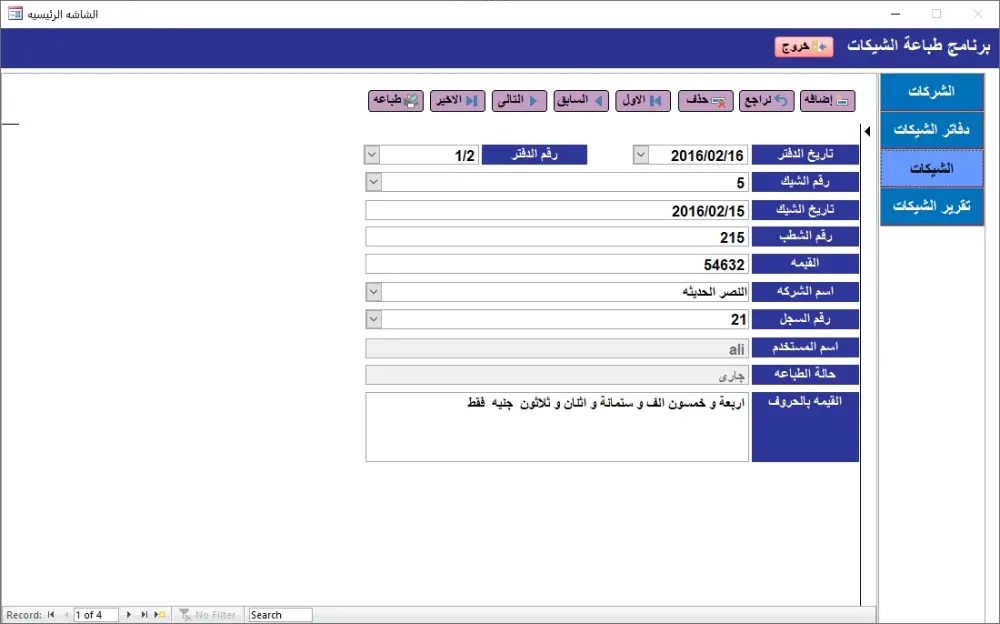Expand the اسم الشركه company dropdown
This screenshot has width=1000, height=624.
[x=372, y=291]
